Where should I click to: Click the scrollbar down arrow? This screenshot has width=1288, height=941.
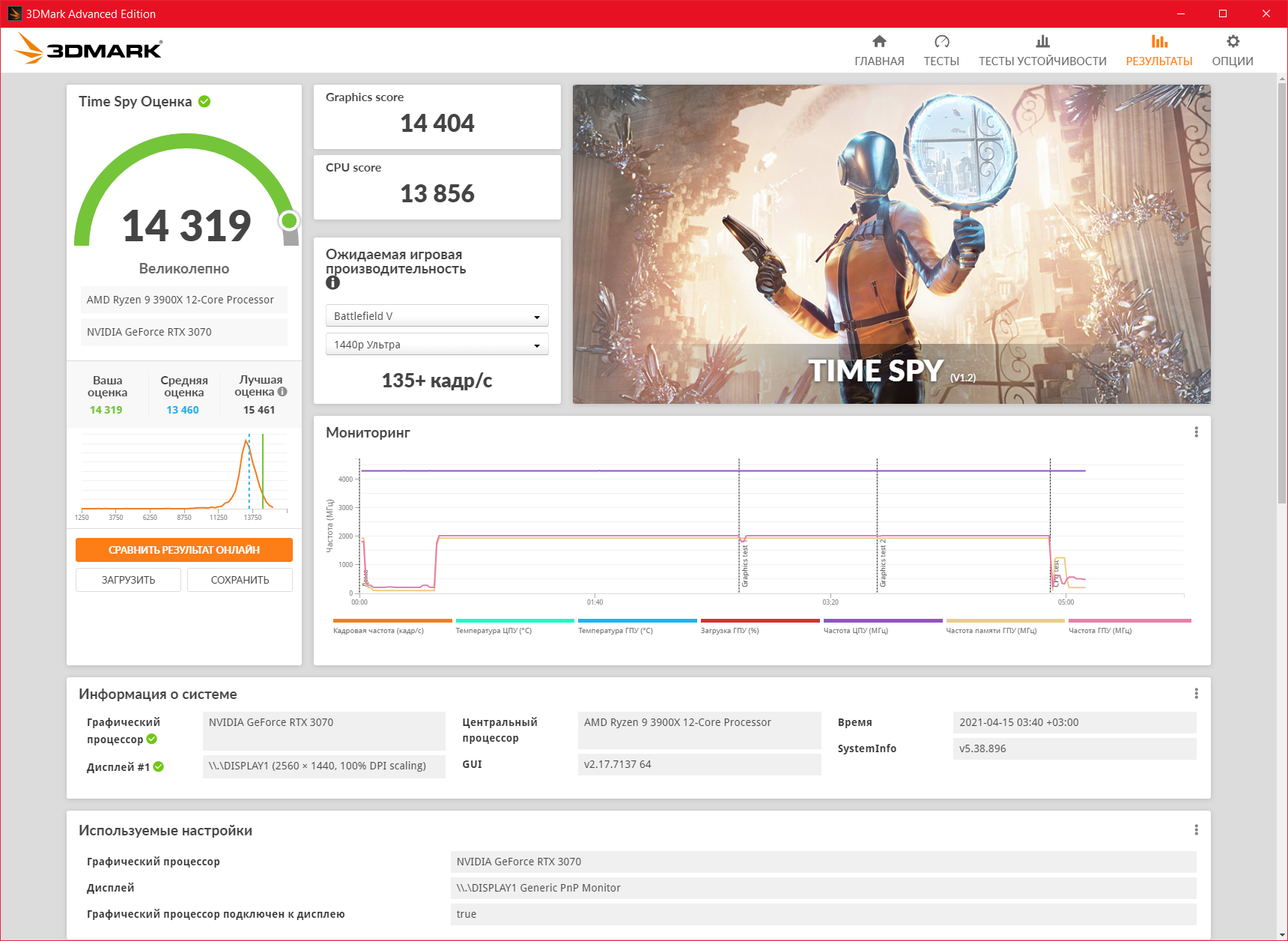tap(1281, 934)
